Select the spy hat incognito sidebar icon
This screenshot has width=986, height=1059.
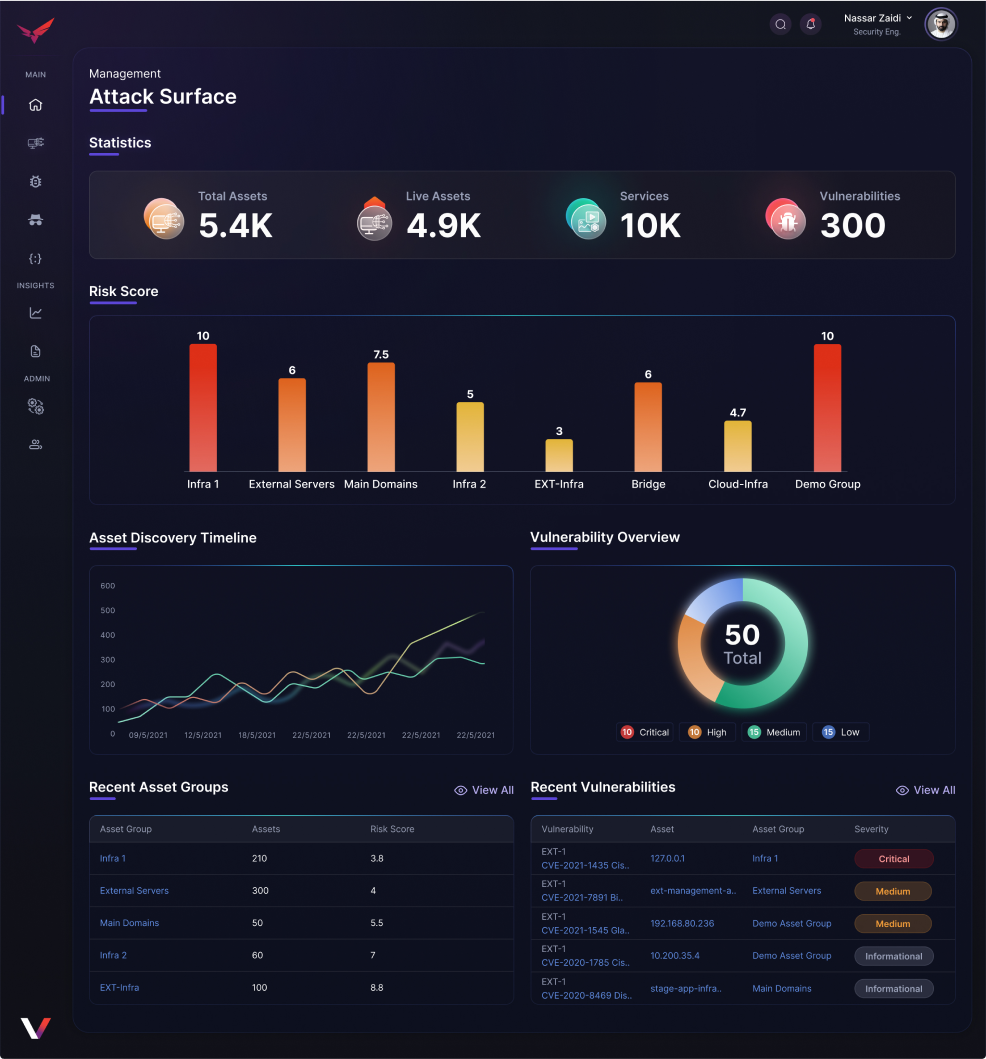pos(36,220)
